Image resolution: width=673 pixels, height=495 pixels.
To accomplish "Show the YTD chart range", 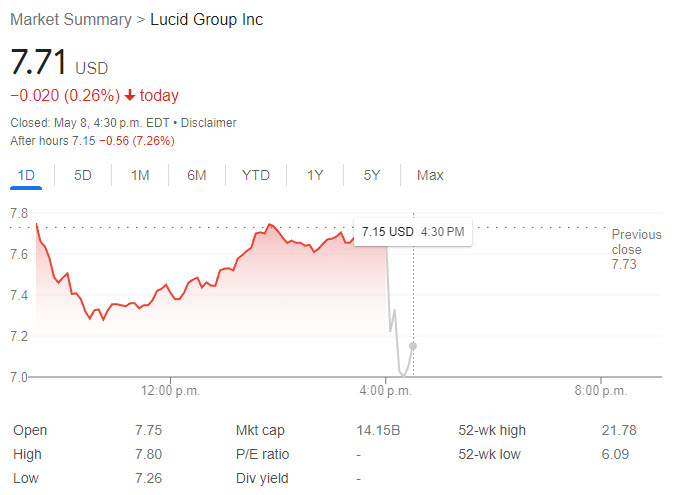I will click(x=256, y=175).
